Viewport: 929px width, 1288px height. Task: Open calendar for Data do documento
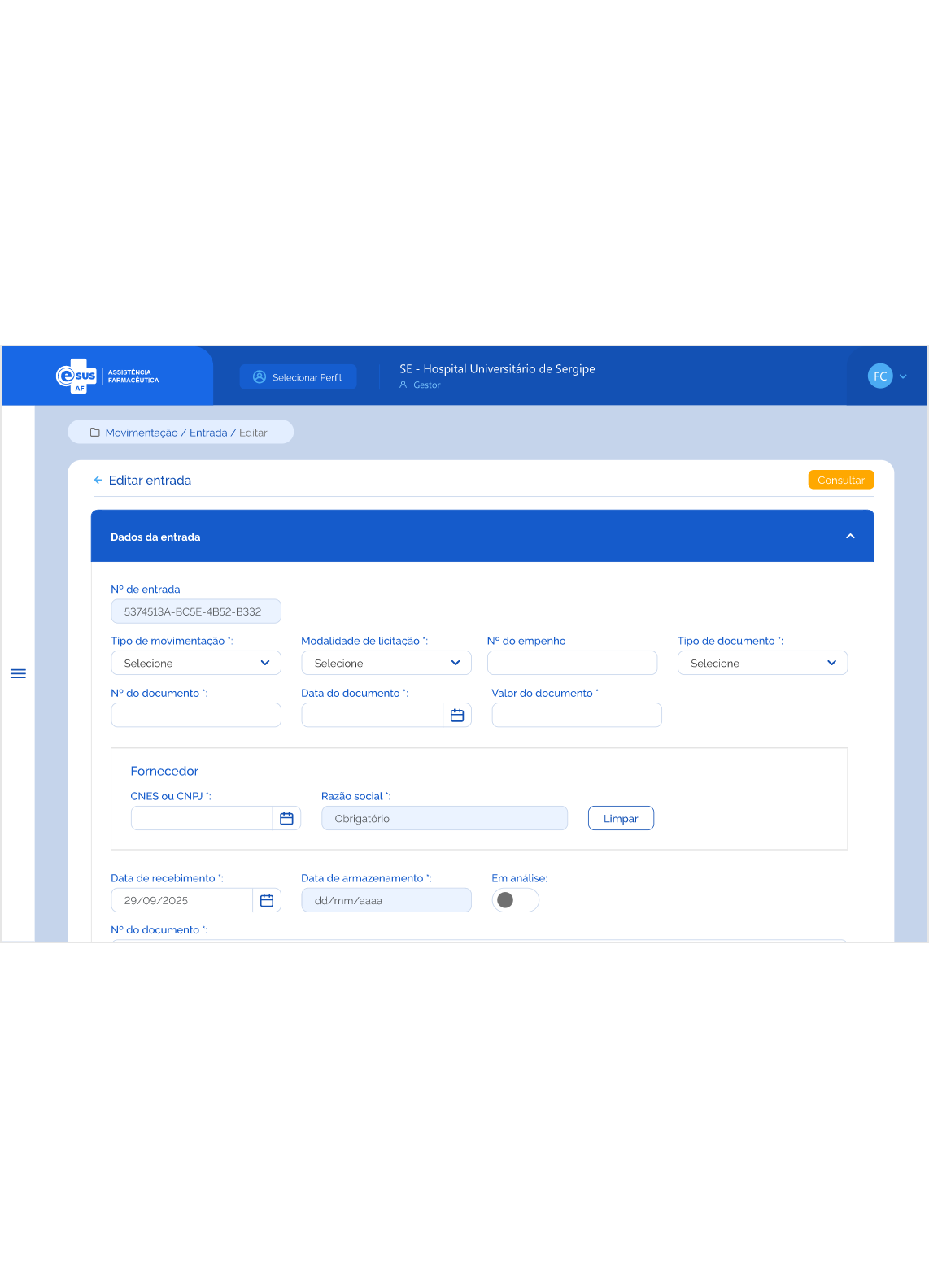(457, 716)
